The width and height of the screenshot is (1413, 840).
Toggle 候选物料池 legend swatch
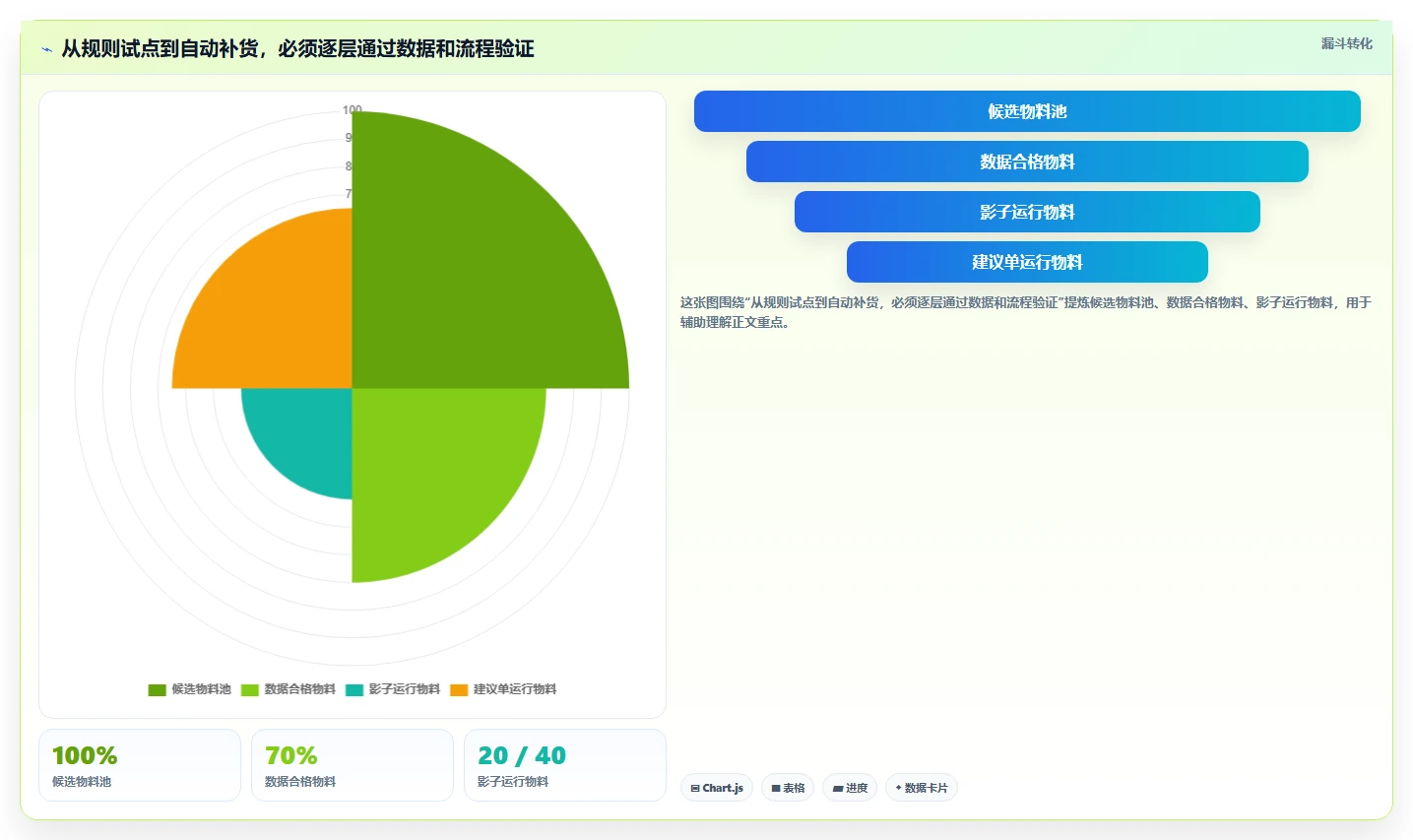[157, 689]
